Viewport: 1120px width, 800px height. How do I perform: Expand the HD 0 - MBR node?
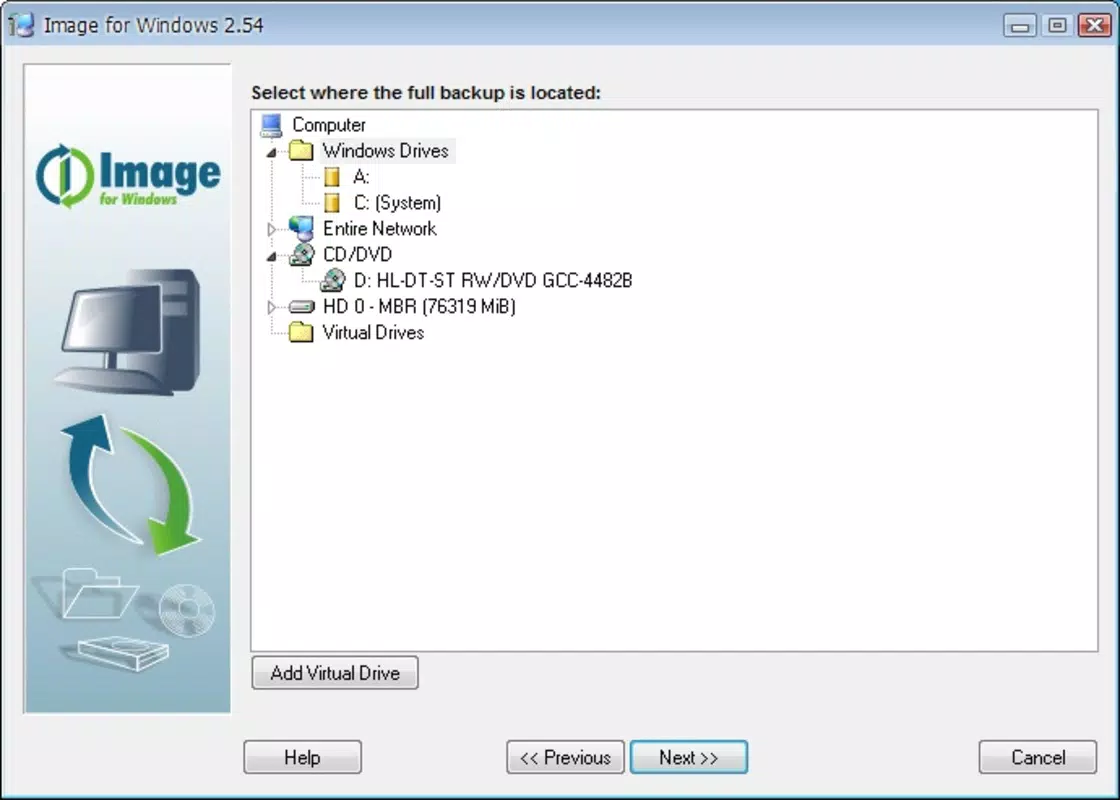(271, 307)
